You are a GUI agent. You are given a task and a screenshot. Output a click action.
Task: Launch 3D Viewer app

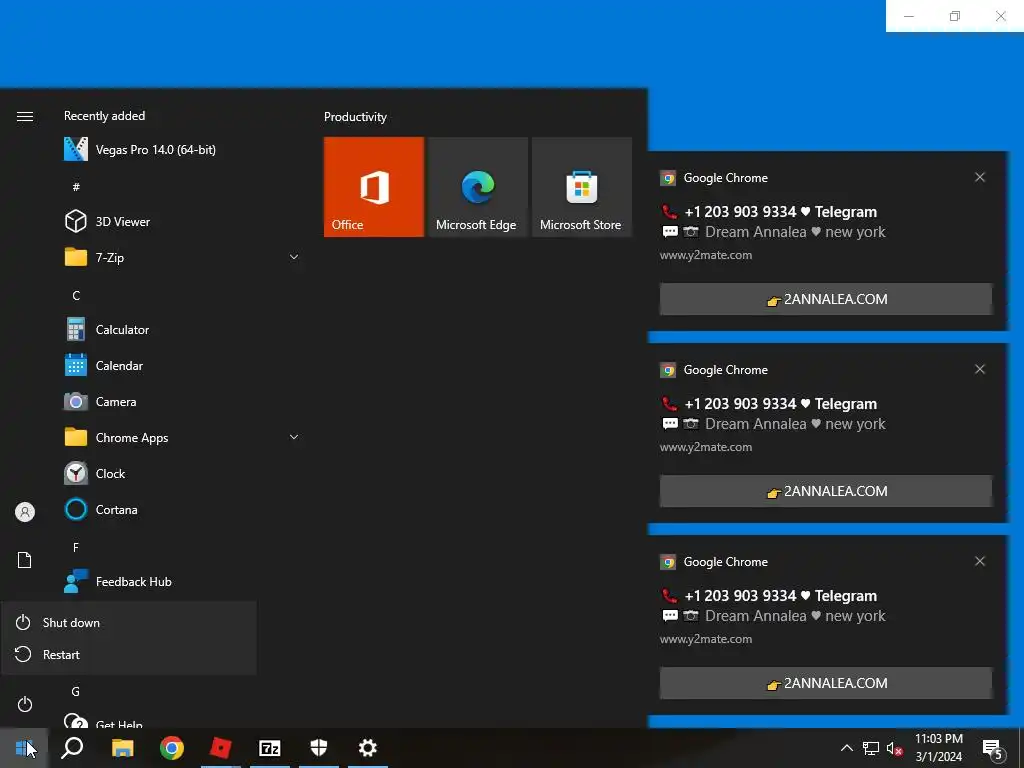182,221
